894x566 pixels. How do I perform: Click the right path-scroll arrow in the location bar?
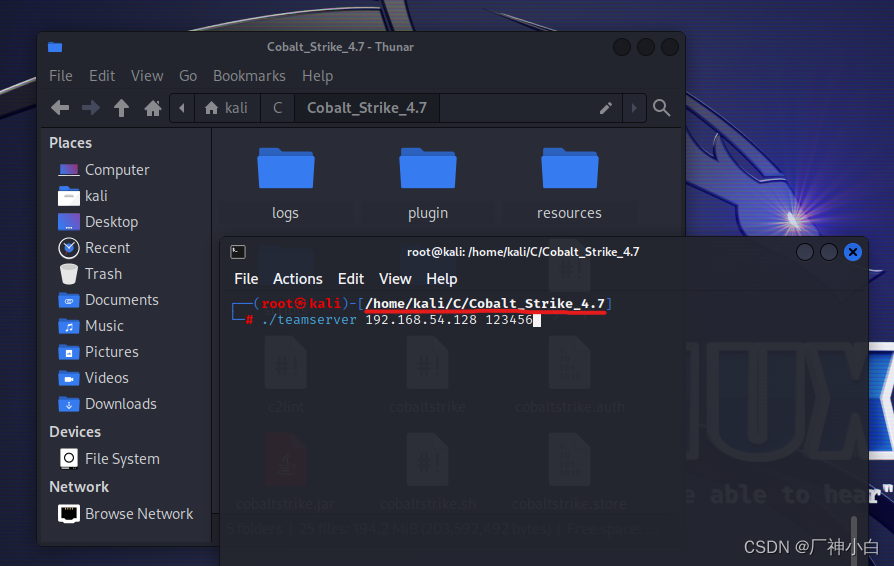[634, 108]
